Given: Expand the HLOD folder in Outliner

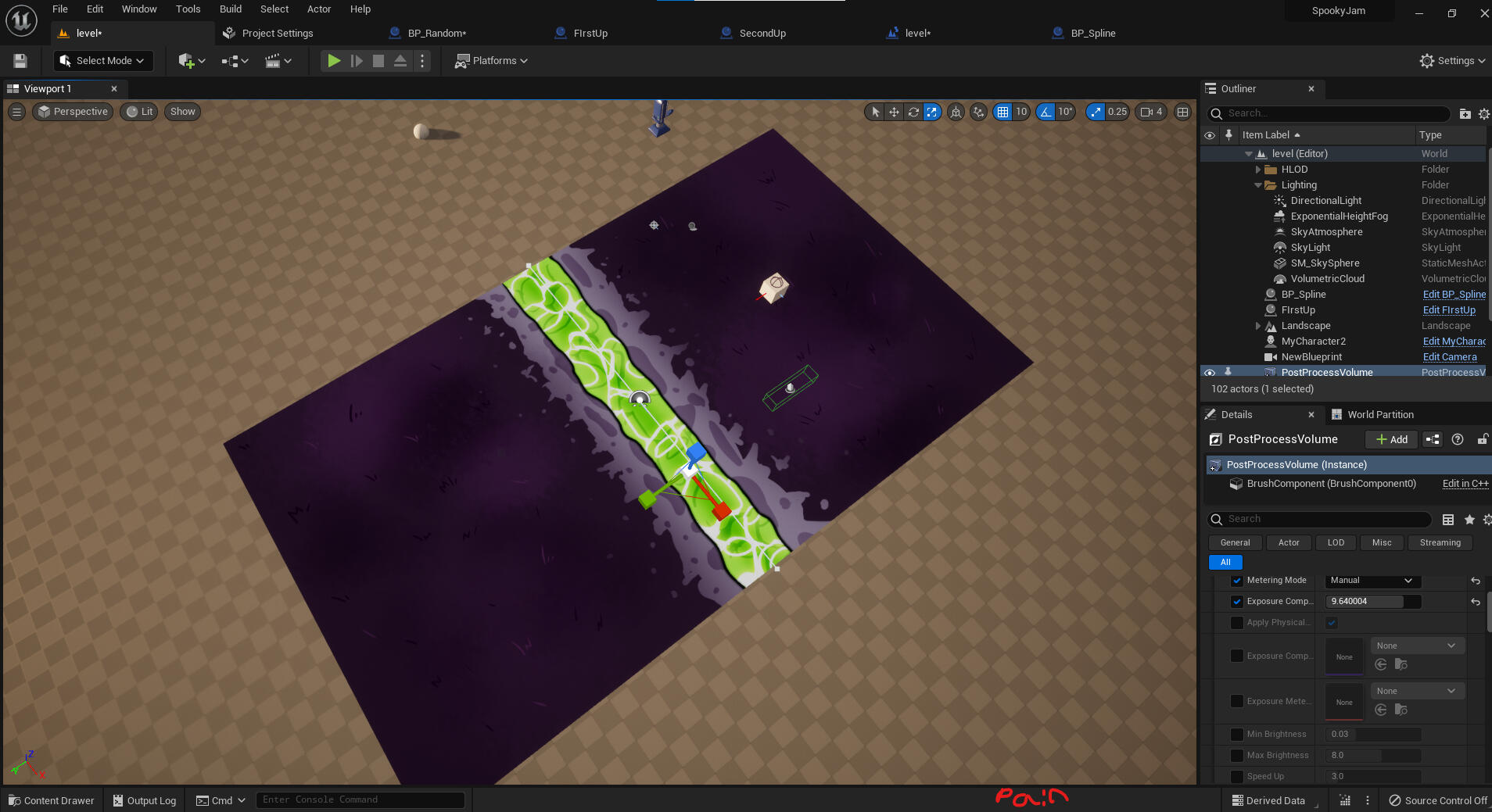Looking at the screenshot, I should pos(1258,170).
